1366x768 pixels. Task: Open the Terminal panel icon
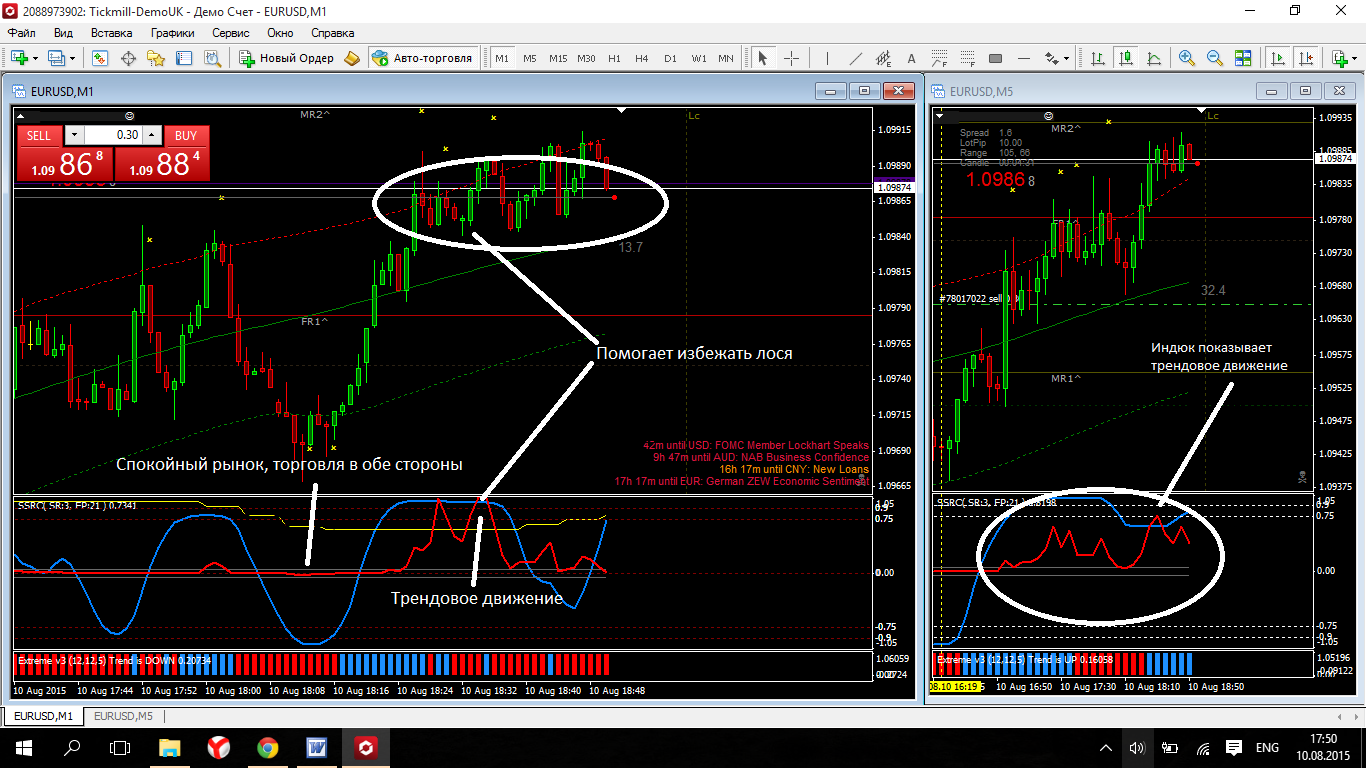click(184, 58)
